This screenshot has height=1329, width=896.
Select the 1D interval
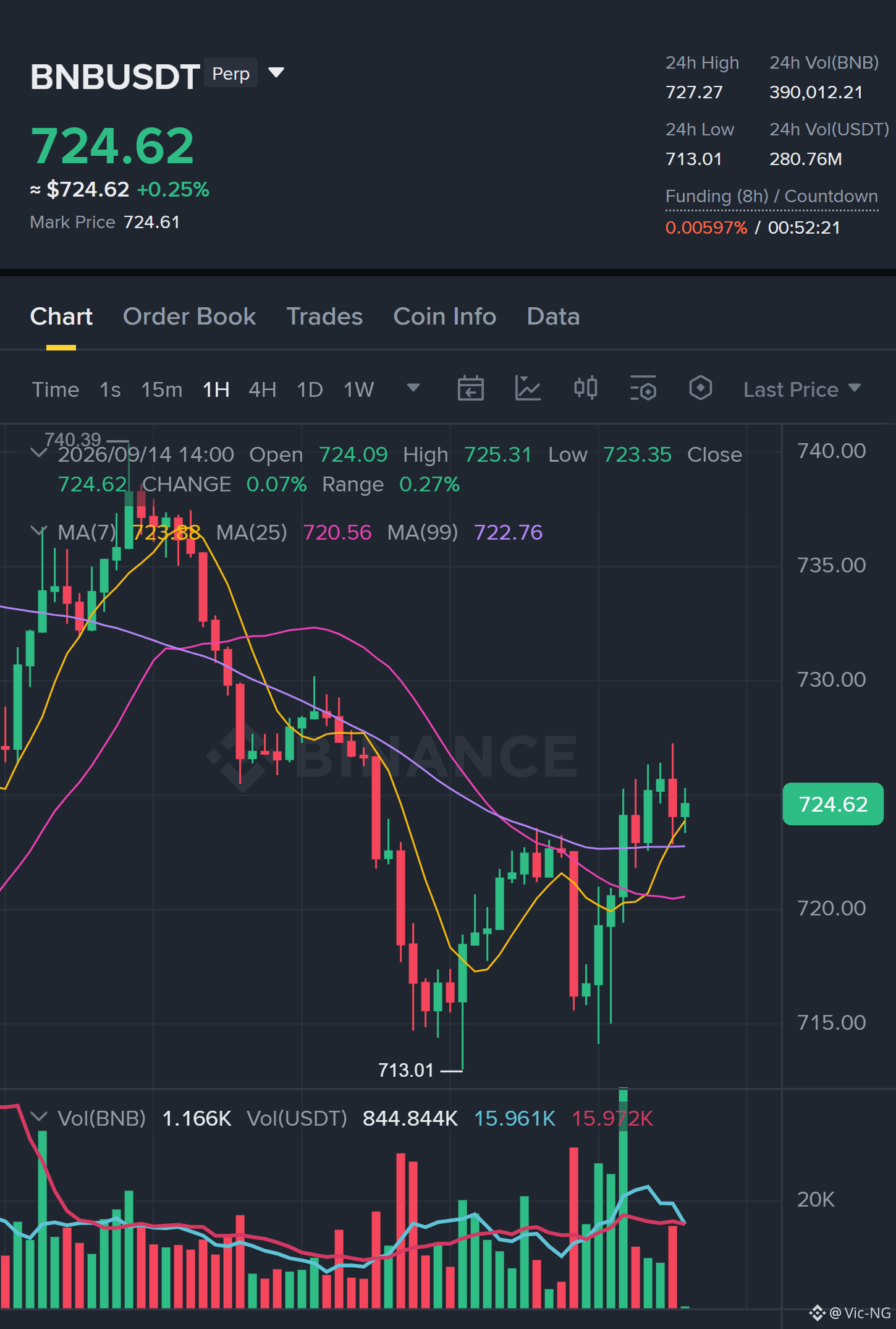tap(310, 389)
